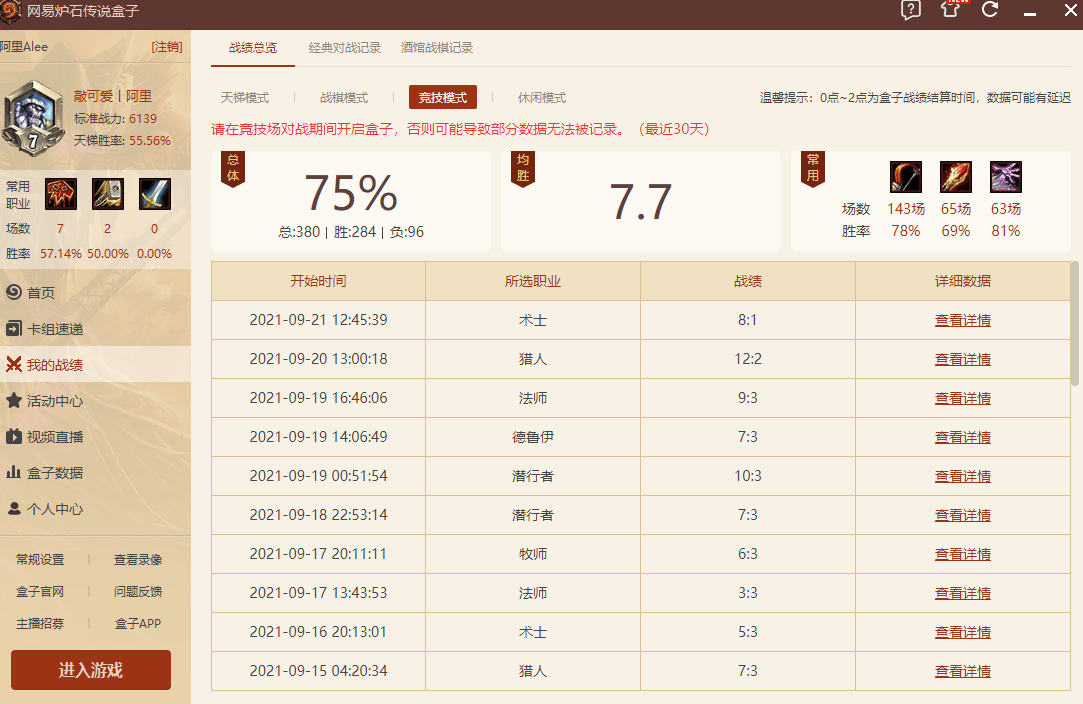Click the 标准战力: 6139 text
1083x704 pixels.
[x=115, y=119]
